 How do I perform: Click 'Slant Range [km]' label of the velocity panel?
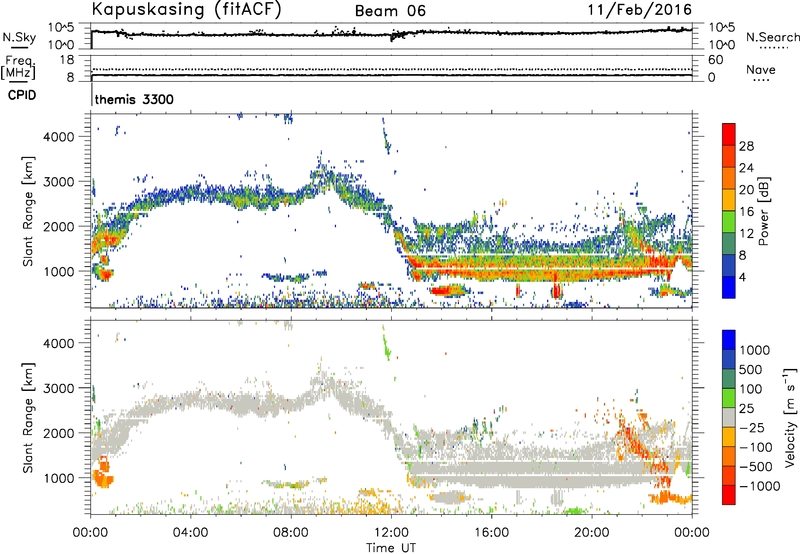pos(28,418)
